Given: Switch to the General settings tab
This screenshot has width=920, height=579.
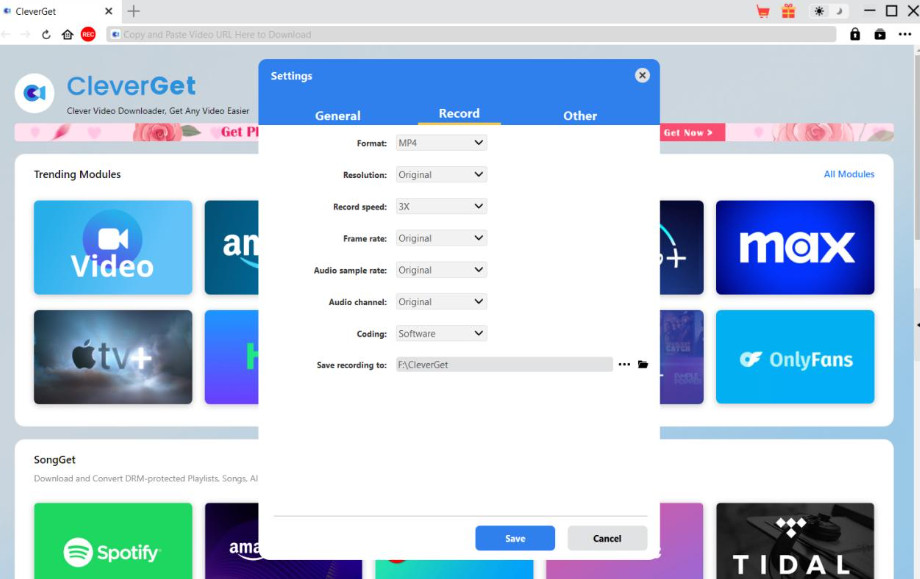Looking at the screenshot, I should point(337,116).
